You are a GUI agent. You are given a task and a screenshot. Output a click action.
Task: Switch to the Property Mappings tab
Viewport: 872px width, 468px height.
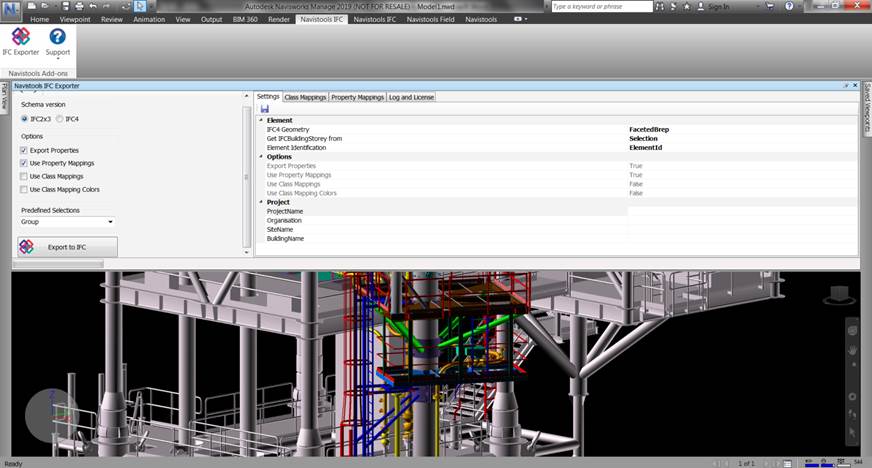(357, 97)
